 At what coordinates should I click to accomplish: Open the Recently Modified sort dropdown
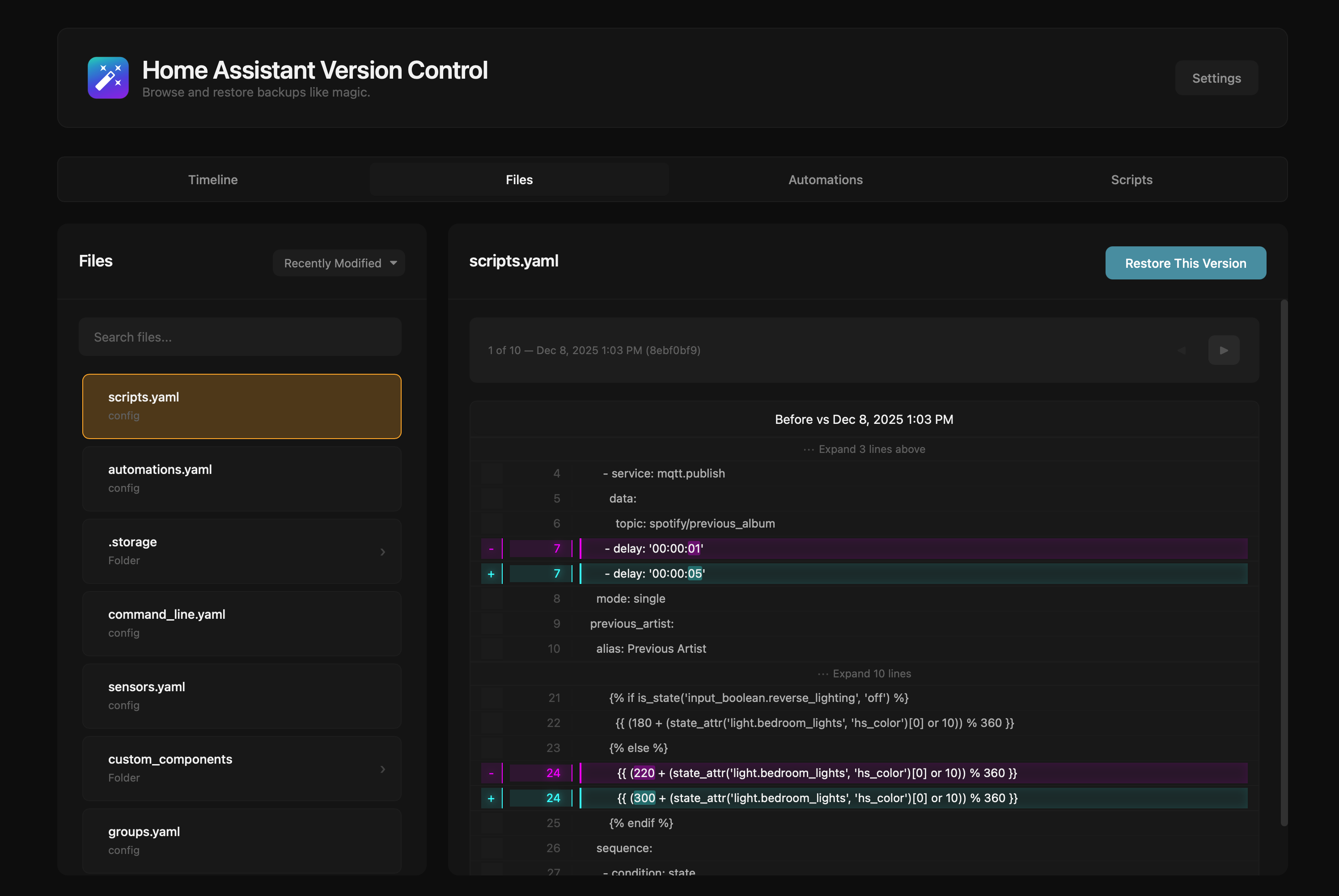(338, 263)
